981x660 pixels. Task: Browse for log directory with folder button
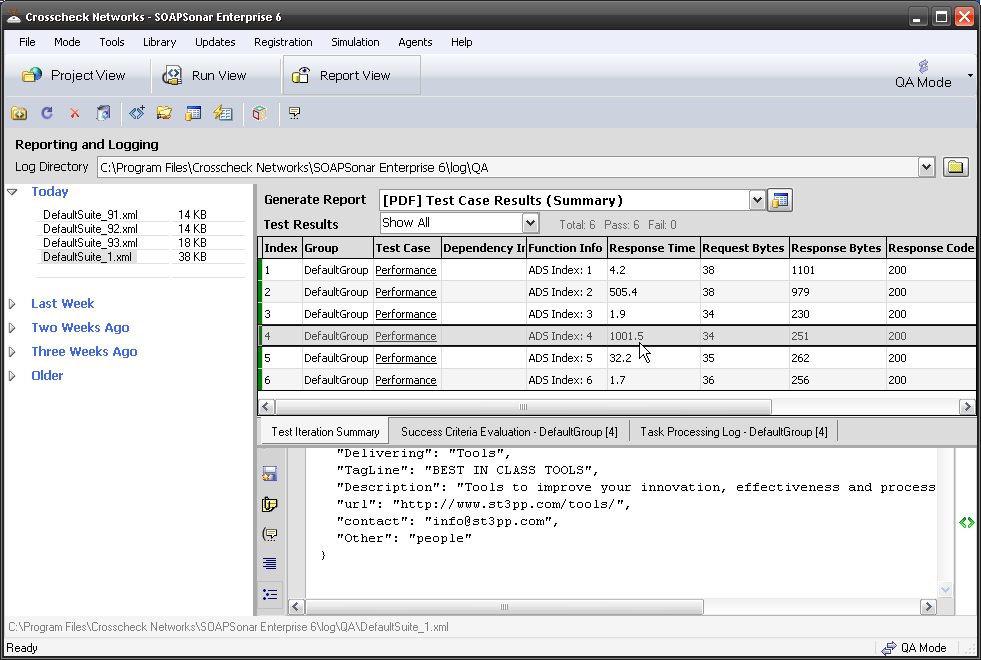pos(955,167)
